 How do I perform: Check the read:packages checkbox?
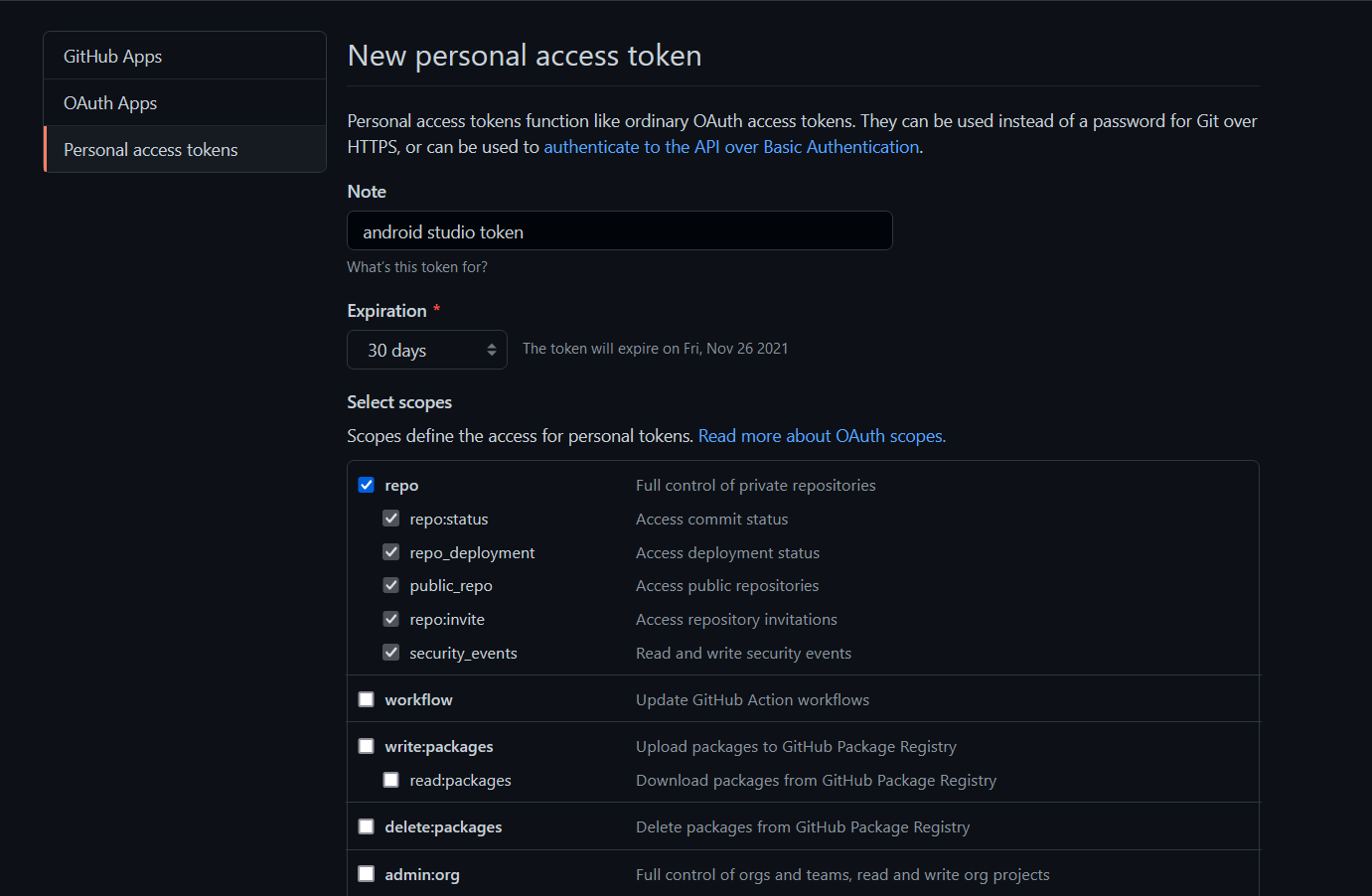[x=391, y=780]
